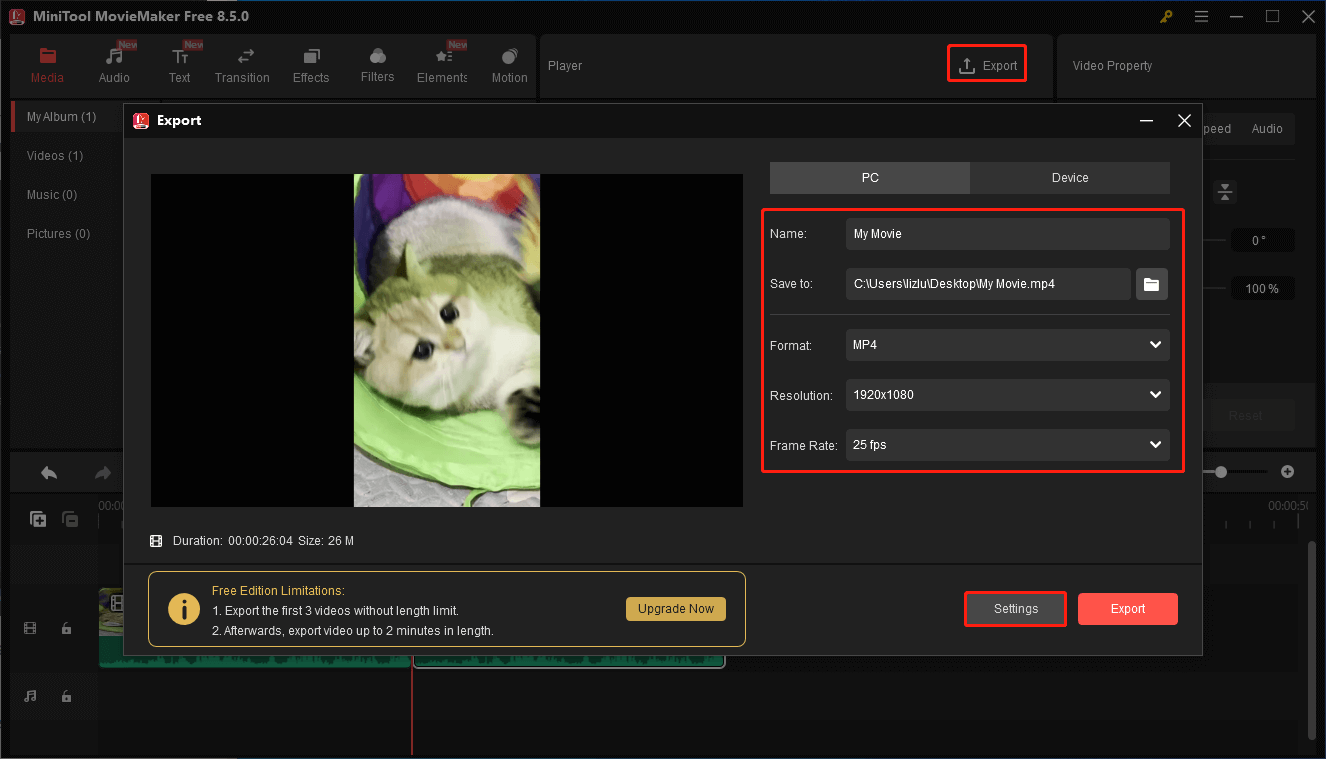Click the vertical flip icon in Video Property
The image size is (1326, 759).
[x=1224, y=191]
